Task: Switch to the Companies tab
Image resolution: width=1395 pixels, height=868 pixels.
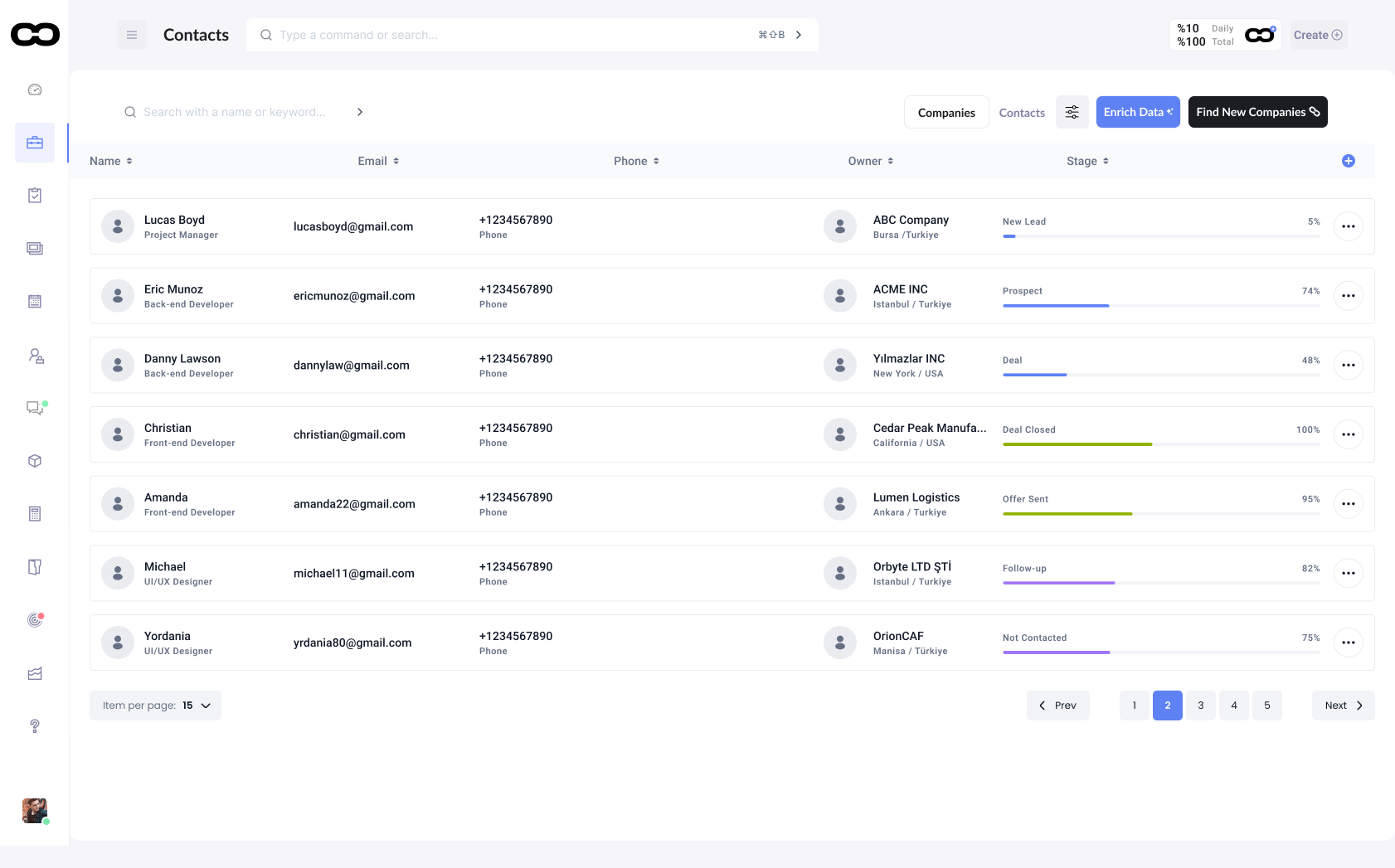Action: click(x=946, y=112)
